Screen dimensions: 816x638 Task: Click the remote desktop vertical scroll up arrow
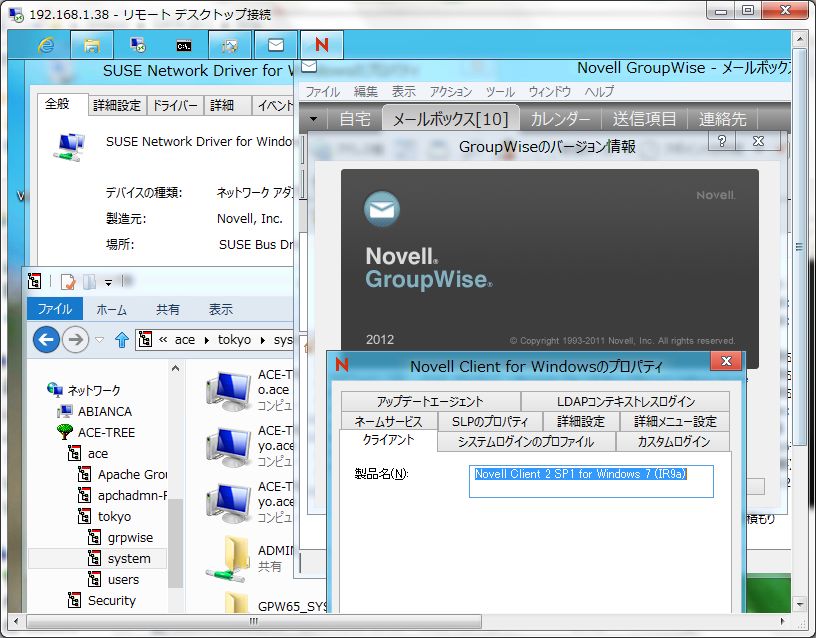click(x=799, y=39)
